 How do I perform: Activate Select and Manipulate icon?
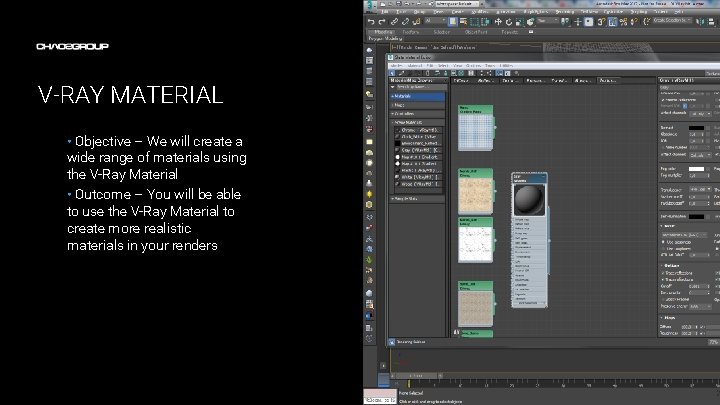click(578, 22)
